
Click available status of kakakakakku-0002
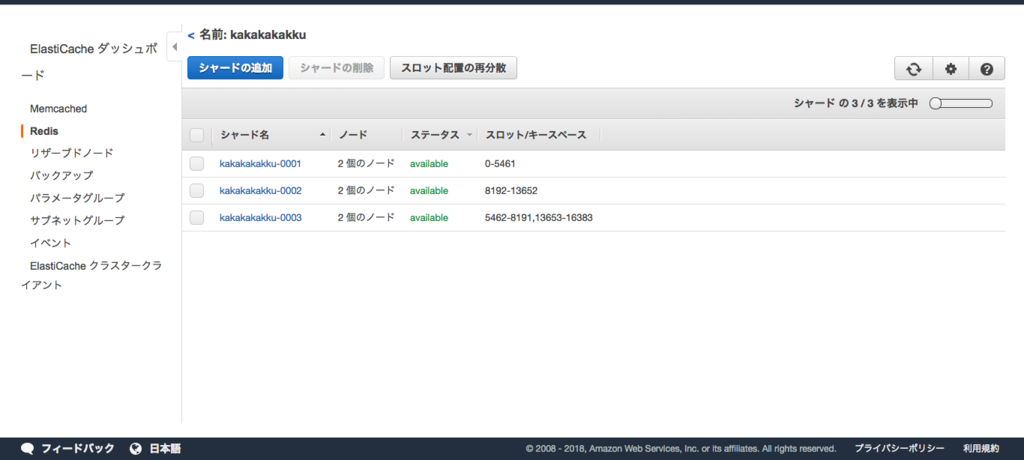429,191
